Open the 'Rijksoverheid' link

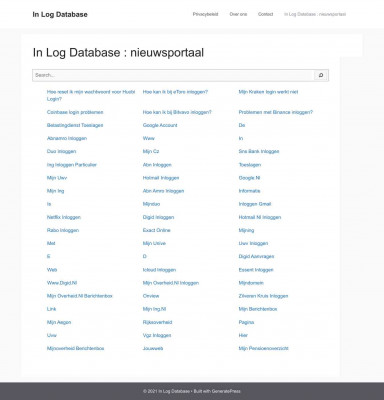(157, 322)
